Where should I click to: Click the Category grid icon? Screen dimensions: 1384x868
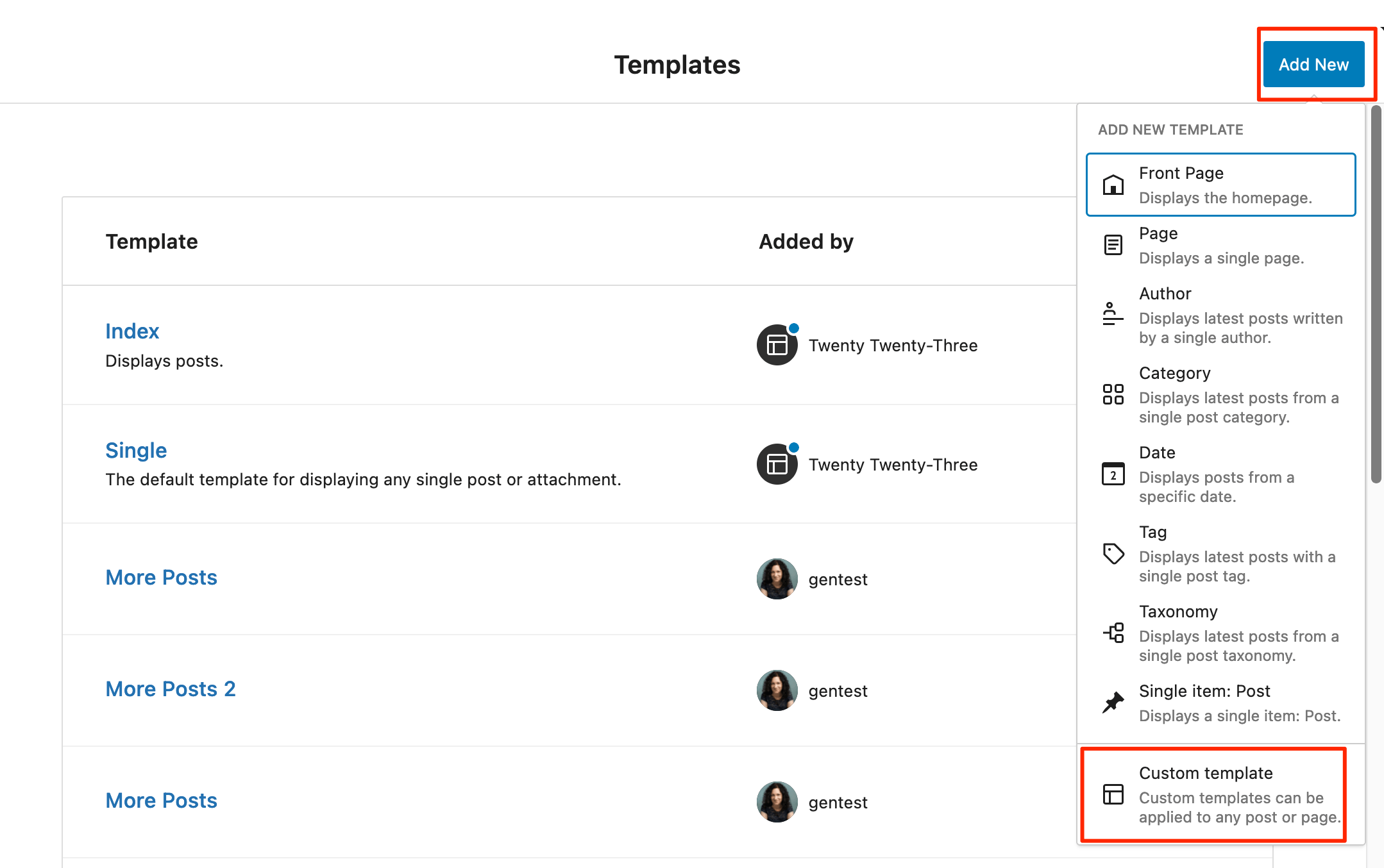[1113, 394]
